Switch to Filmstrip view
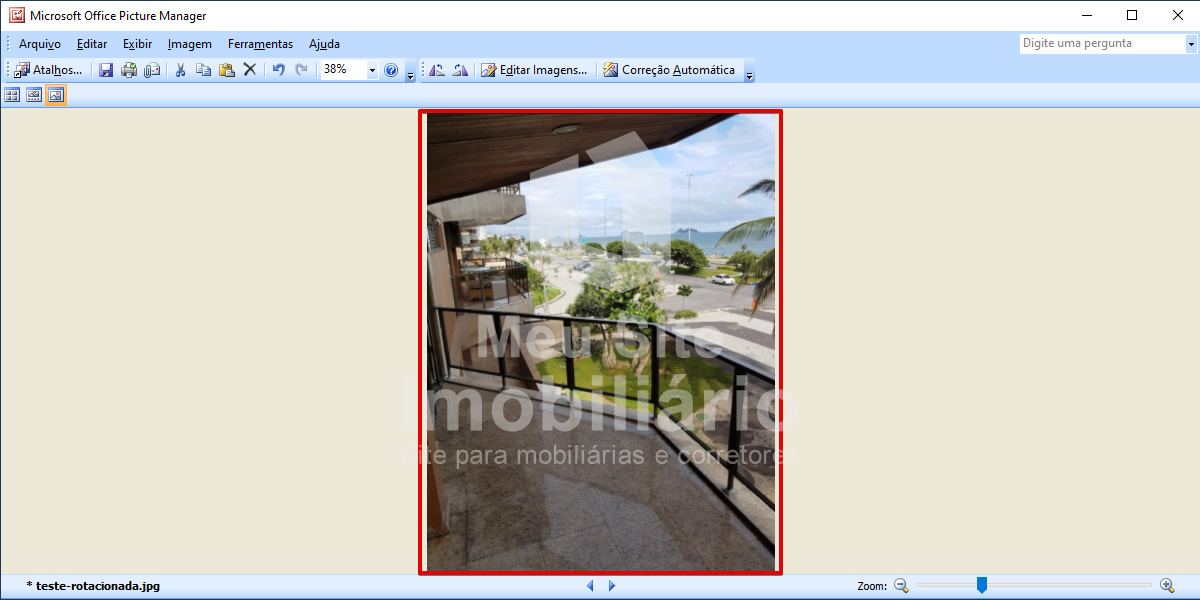This screenshot has width=1200, height=600. point(34,95)
